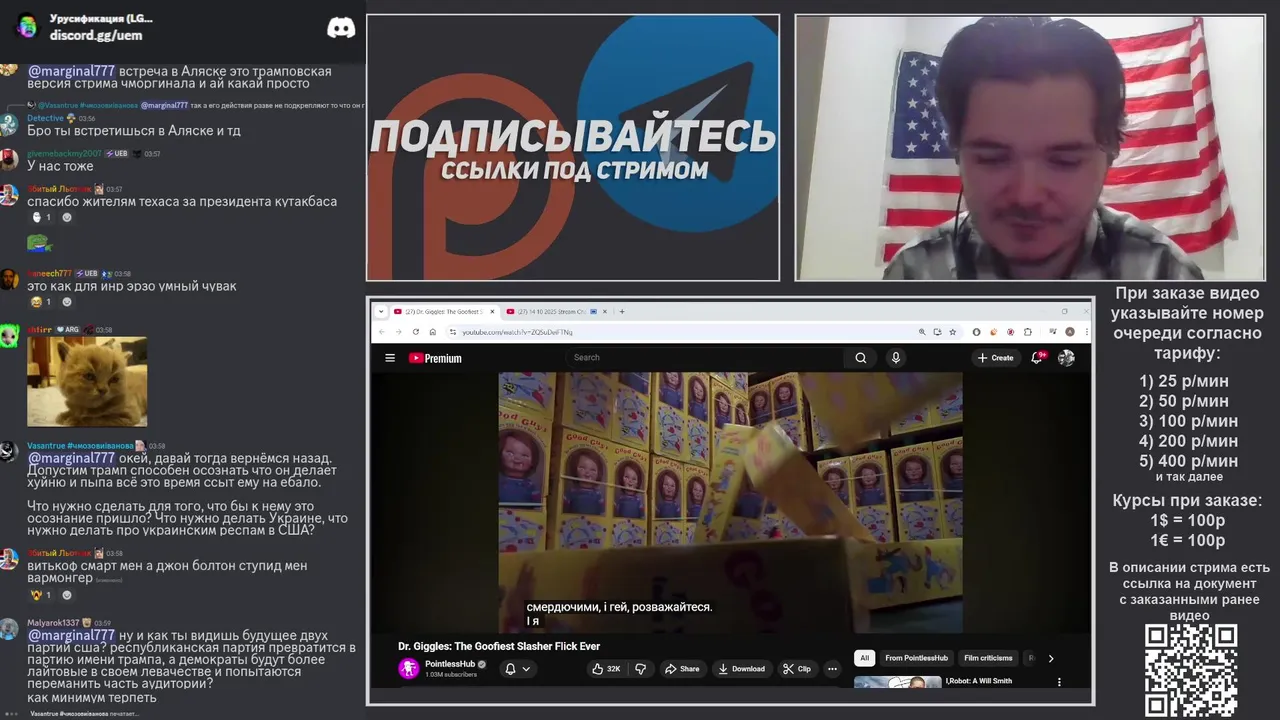Image resolution: width=1280 pixels, height=720 pixels.
Task: Open the browser tab search dropdown arrow
Action: (x=381, y=311)
